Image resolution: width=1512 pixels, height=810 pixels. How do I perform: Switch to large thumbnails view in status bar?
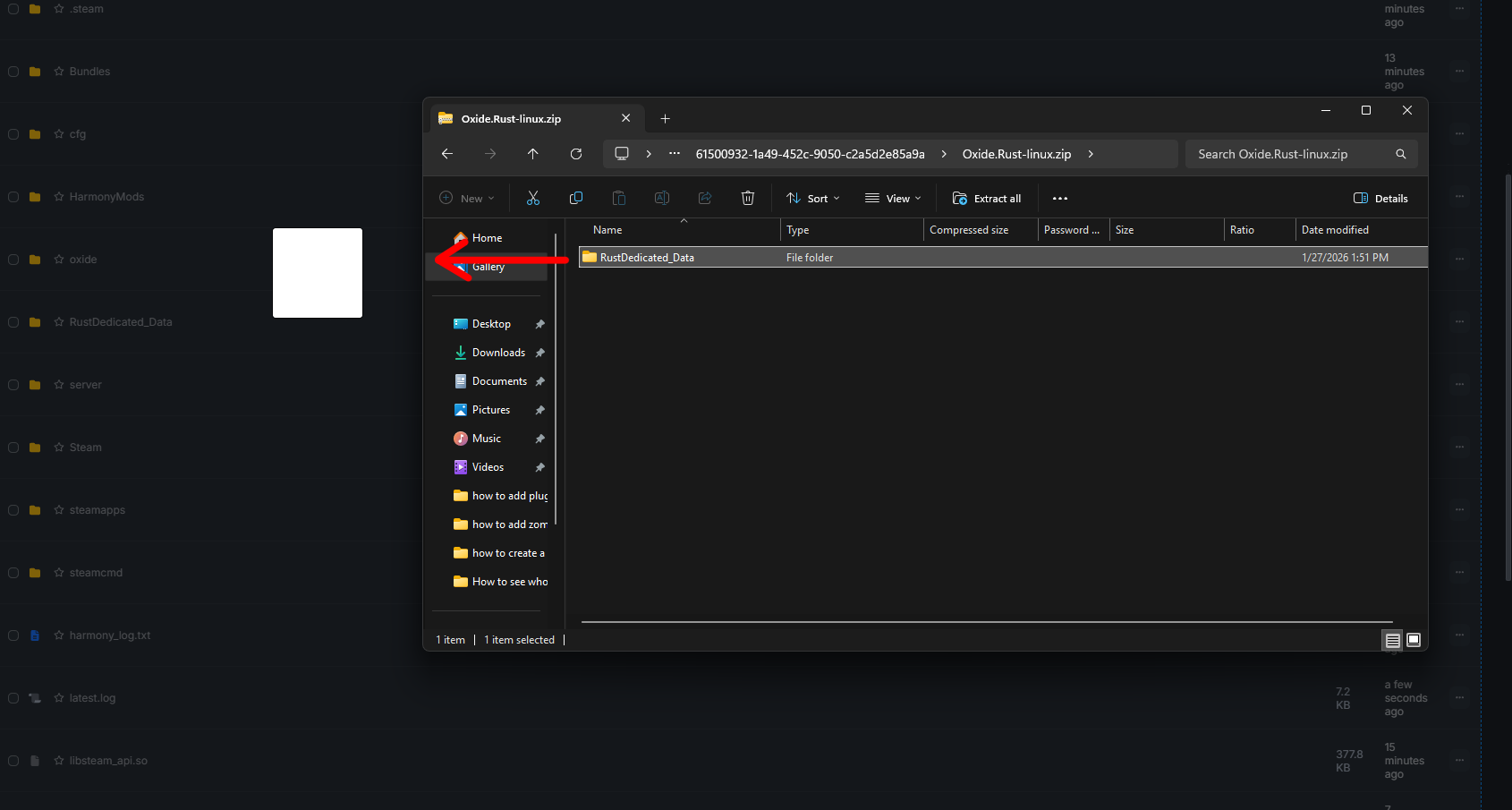1414,640
